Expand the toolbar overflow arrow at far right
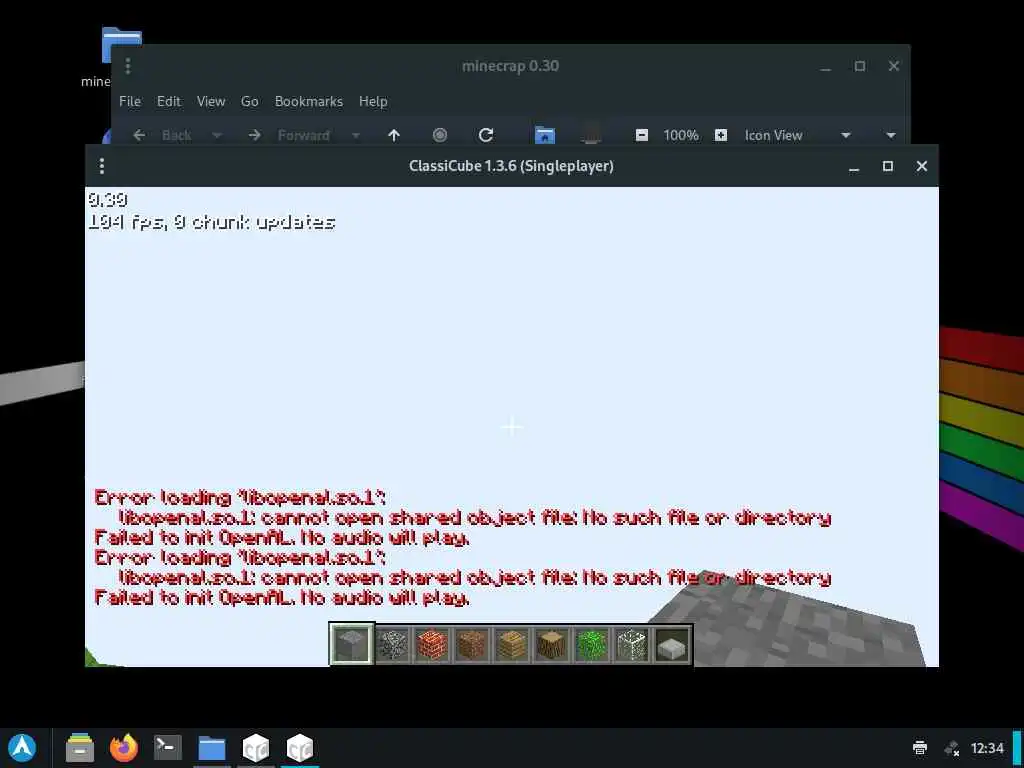This screenshot has width=1024, height=768. tap(891, 135)
